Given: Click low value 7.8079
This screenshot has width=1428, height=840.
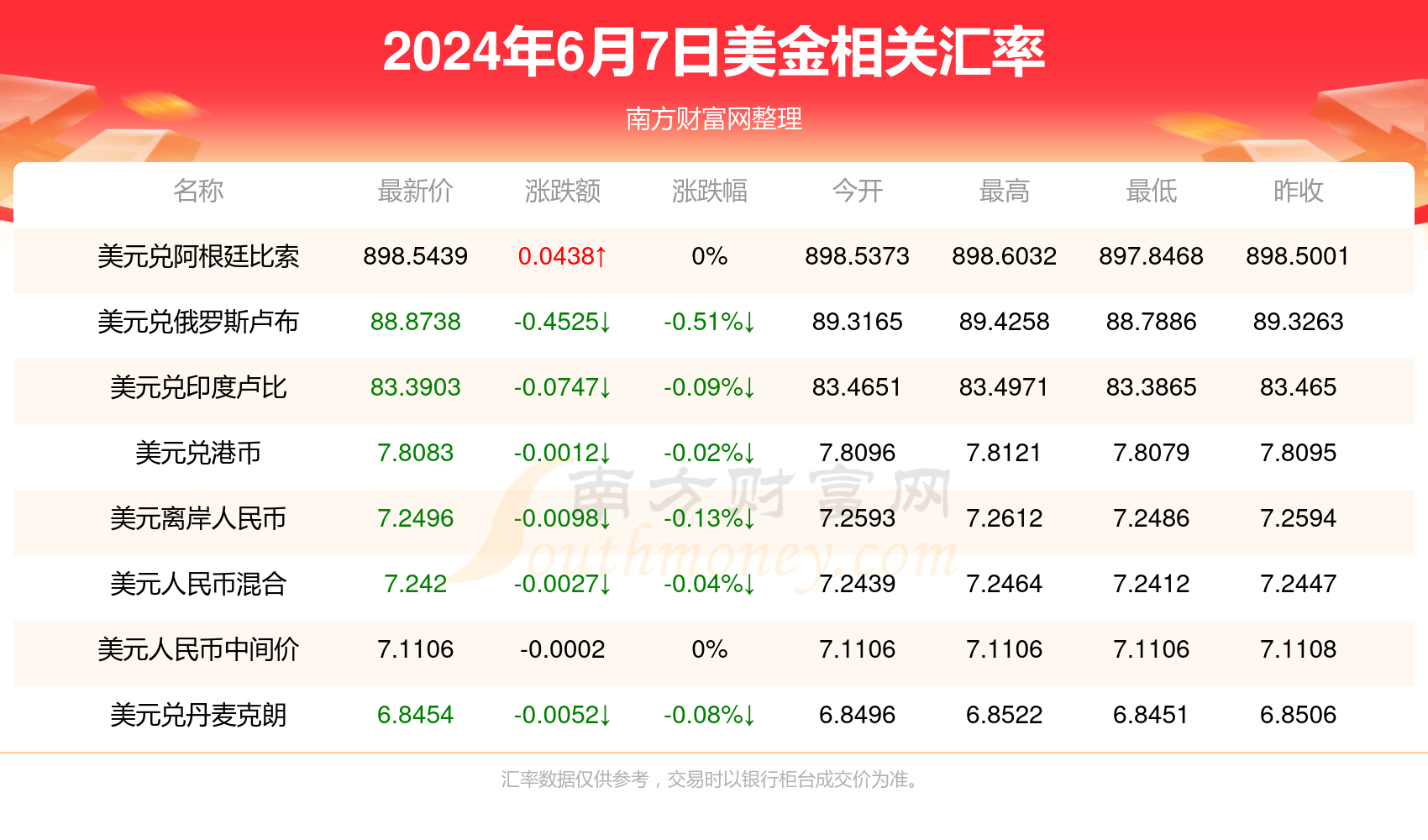Looking at the screenshot, I should point(1151,453).
